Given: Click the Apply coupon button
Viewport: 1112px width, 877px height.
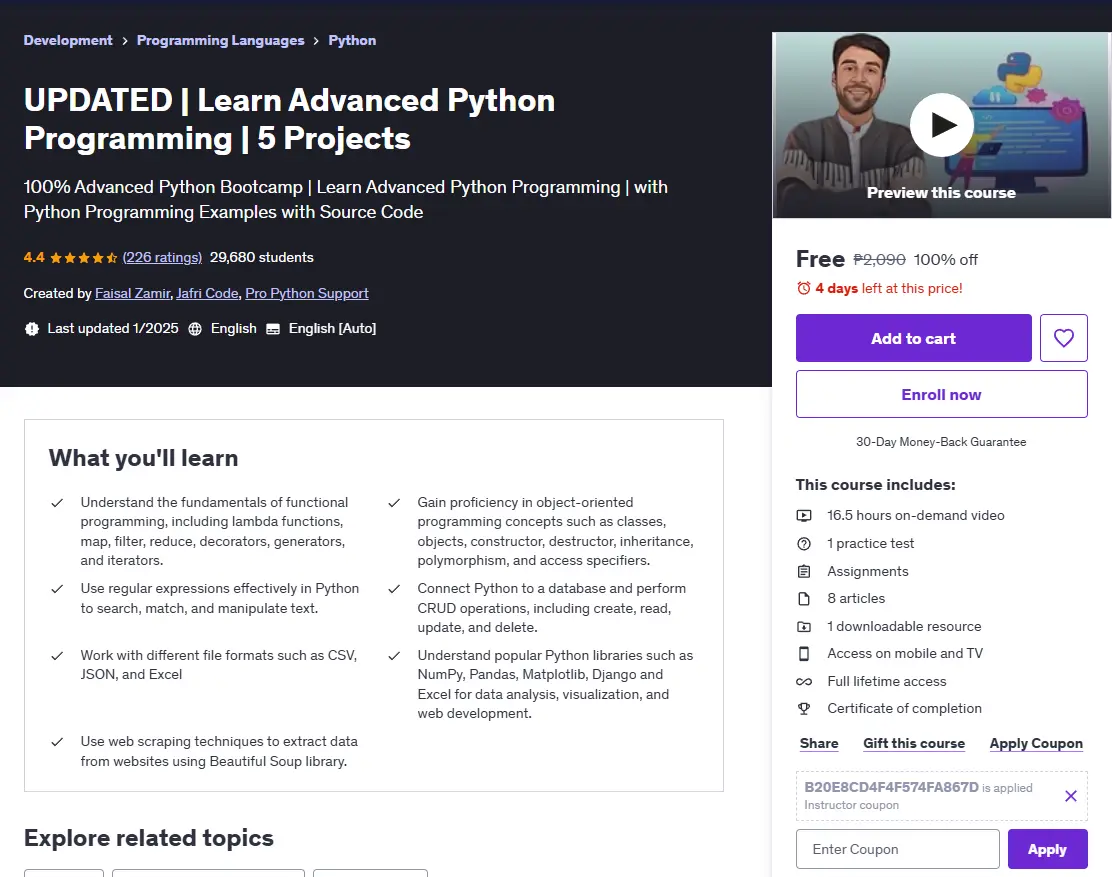Looking at the screenshot, I should coord(1047,849).
